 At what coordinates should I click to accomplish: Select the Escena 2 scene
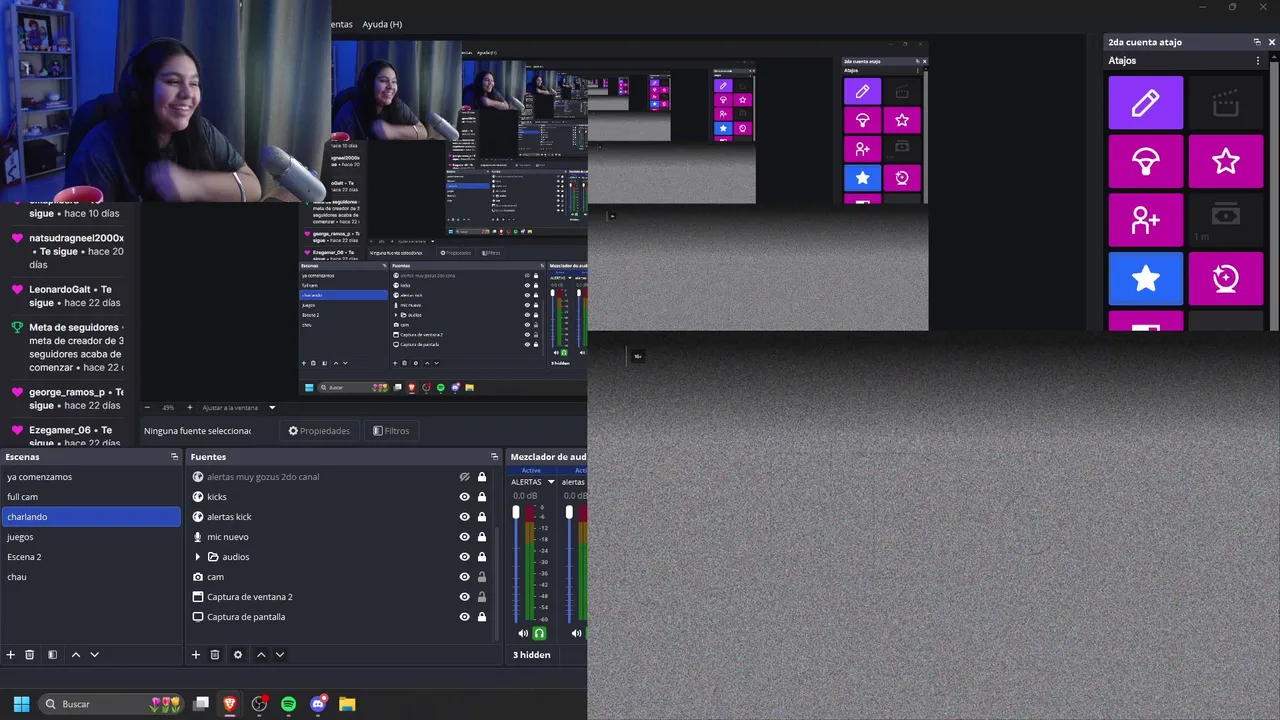tap(91, 557)
